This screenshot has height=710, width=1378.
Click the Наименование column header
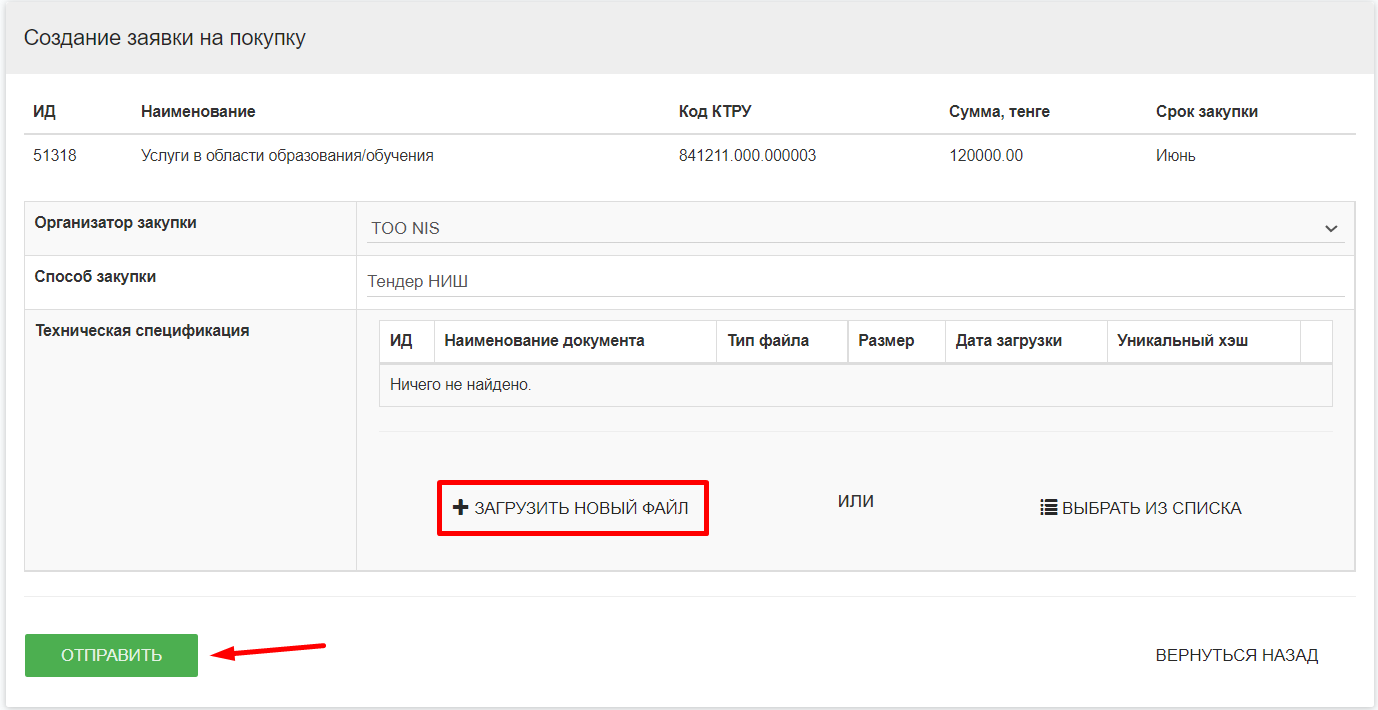click(x=198, y=112)
